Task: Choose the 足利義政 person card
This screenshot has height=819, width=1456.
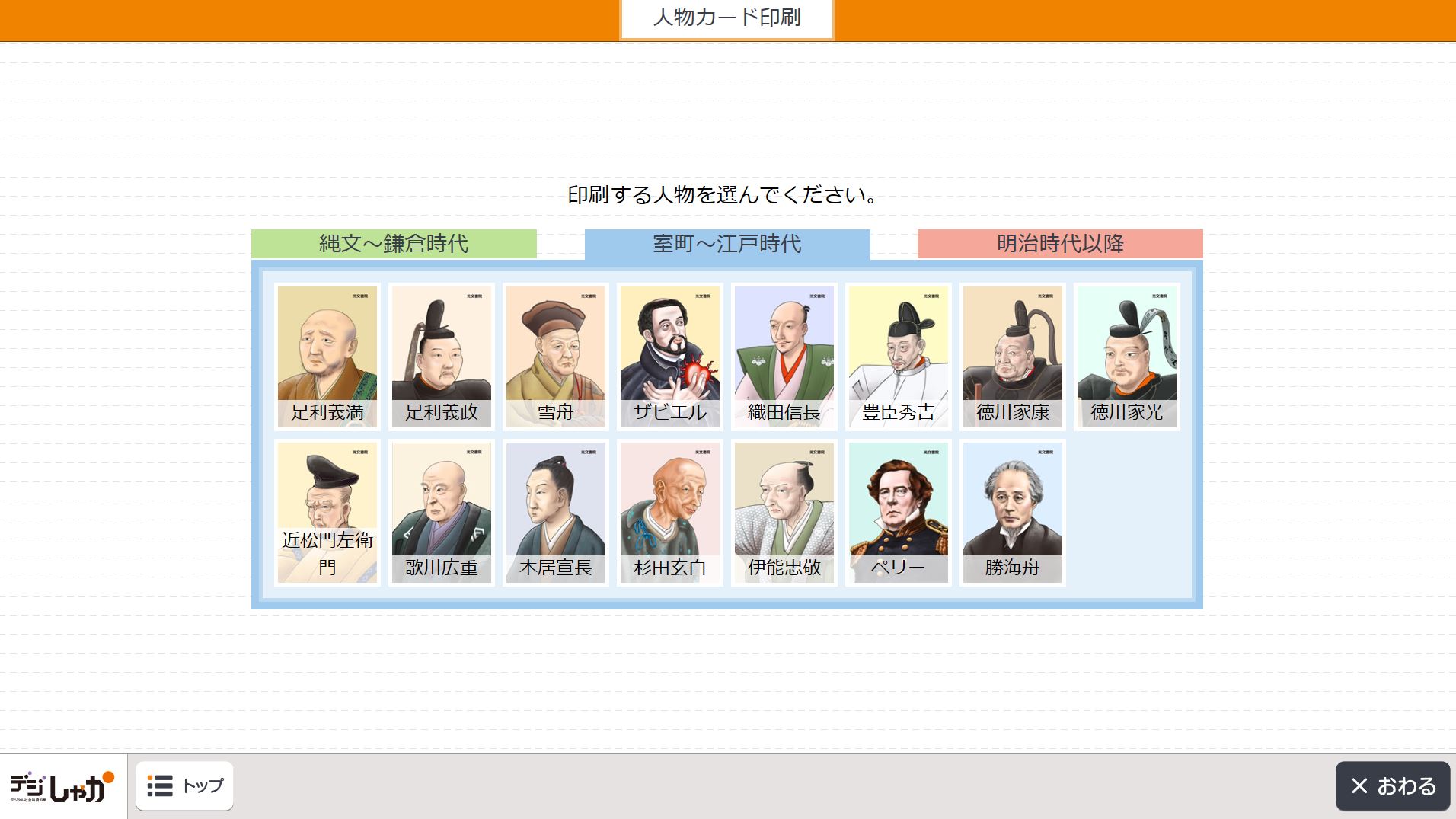Action: tap(442, 357)
